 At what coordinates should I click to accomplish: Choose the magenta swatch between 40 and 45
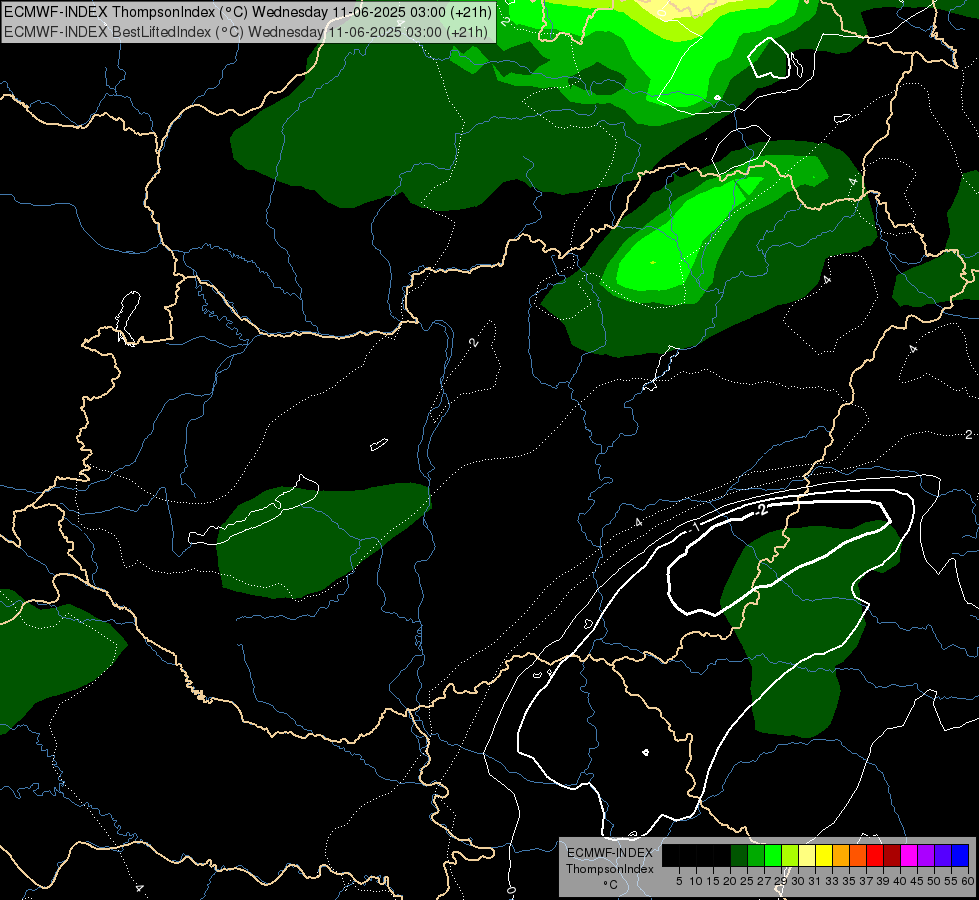909,855
